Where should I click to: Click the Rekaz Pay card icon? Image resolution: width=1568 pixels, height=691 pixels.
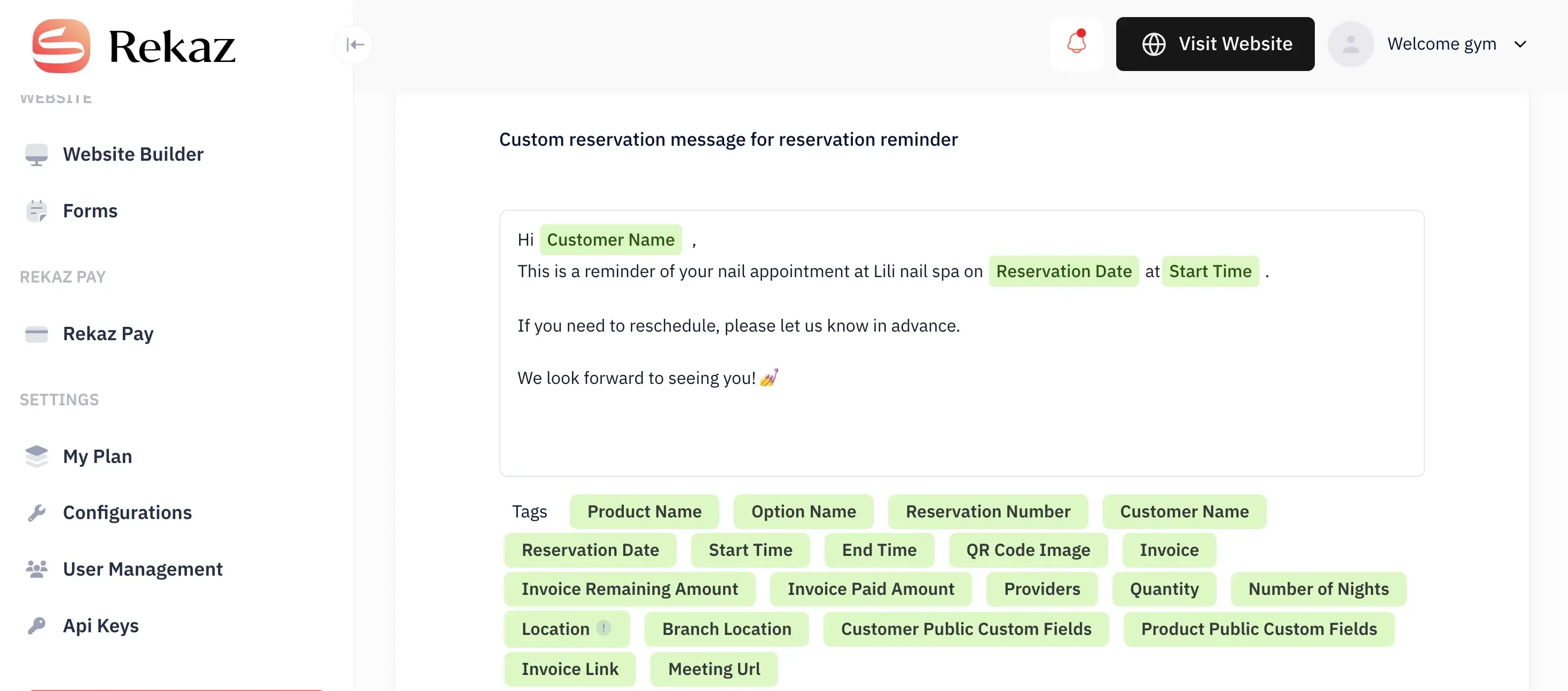36,334
